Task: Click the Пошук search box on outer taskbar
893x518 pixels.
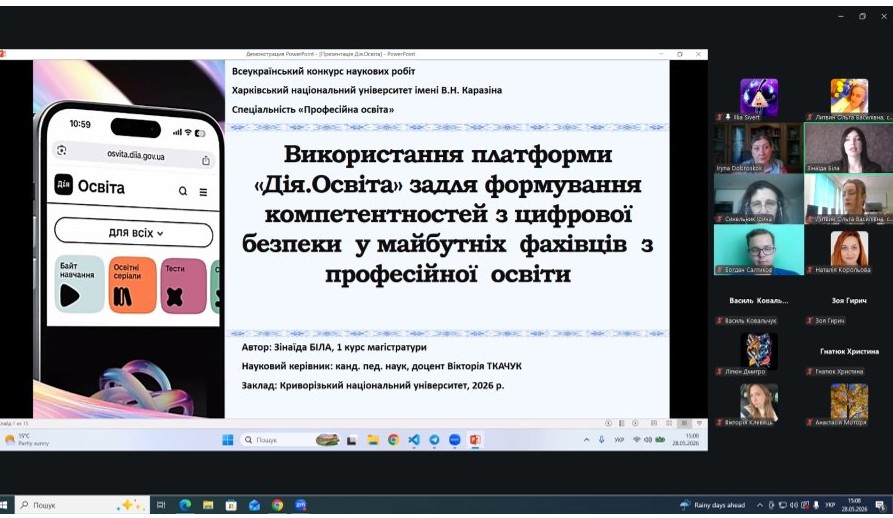Action: pyautogui.click(x=83, y=505)
